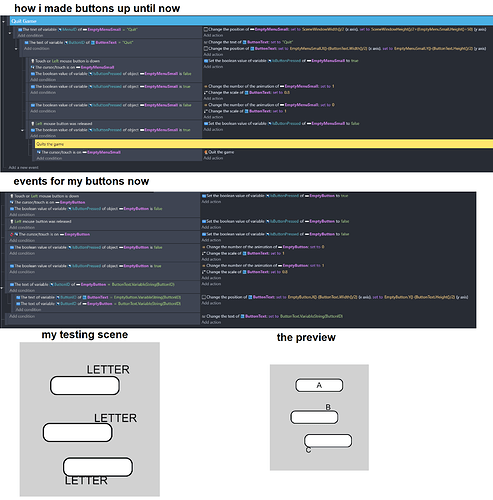
Task: Click Add a new event link
Action: 23,167
